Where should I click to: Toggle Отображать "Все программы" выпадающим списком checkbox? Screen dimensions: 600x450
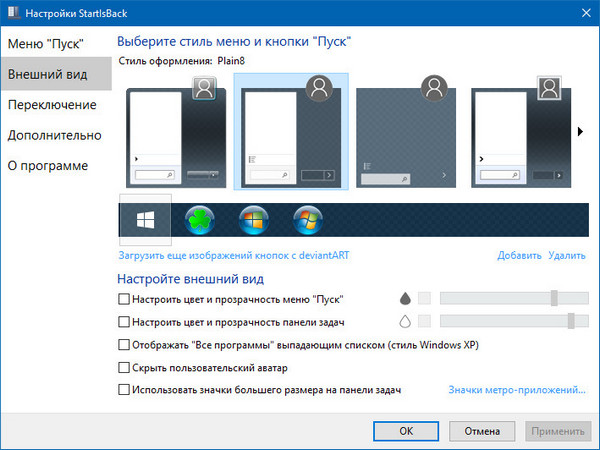124,345
